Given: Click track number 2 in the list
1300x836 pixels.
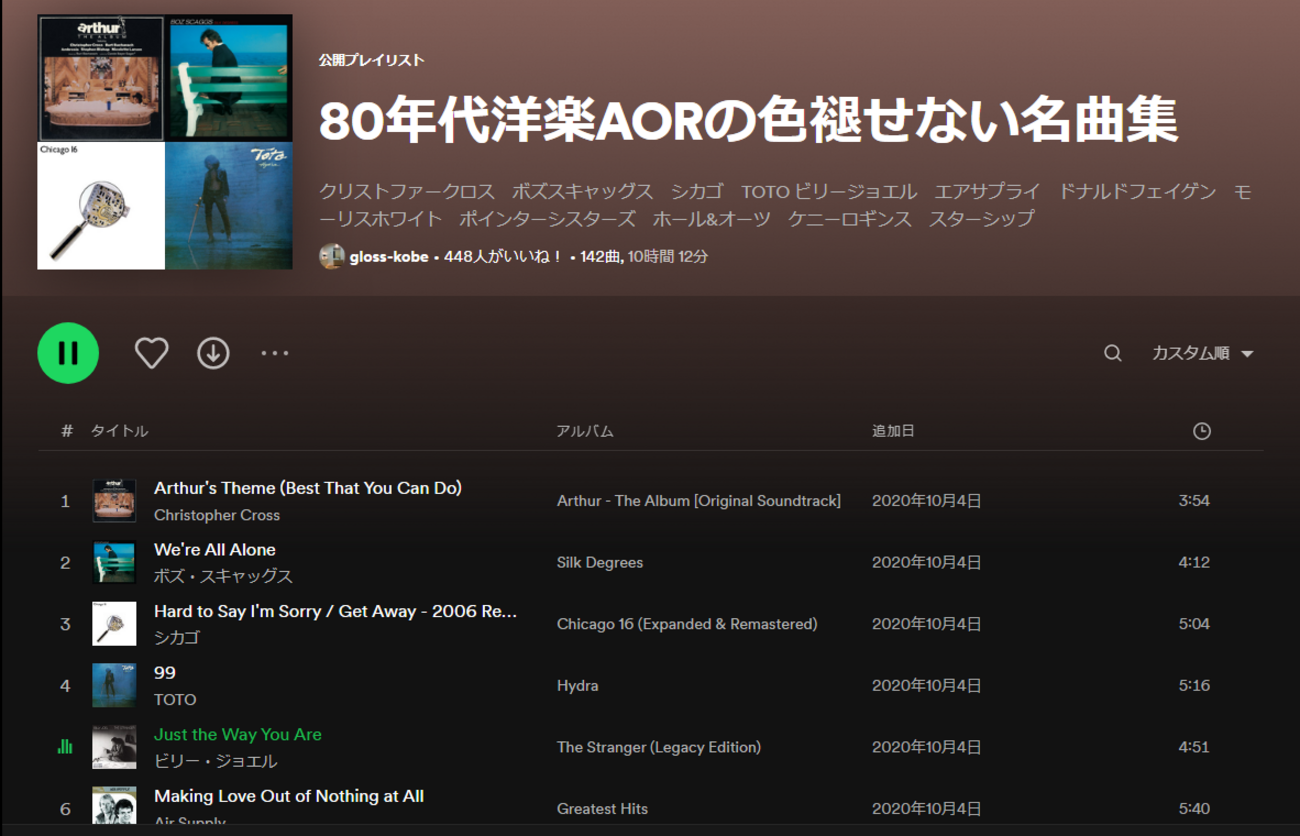Looking at the screenshot, I should pyautogui.click(x=65, y=563).
